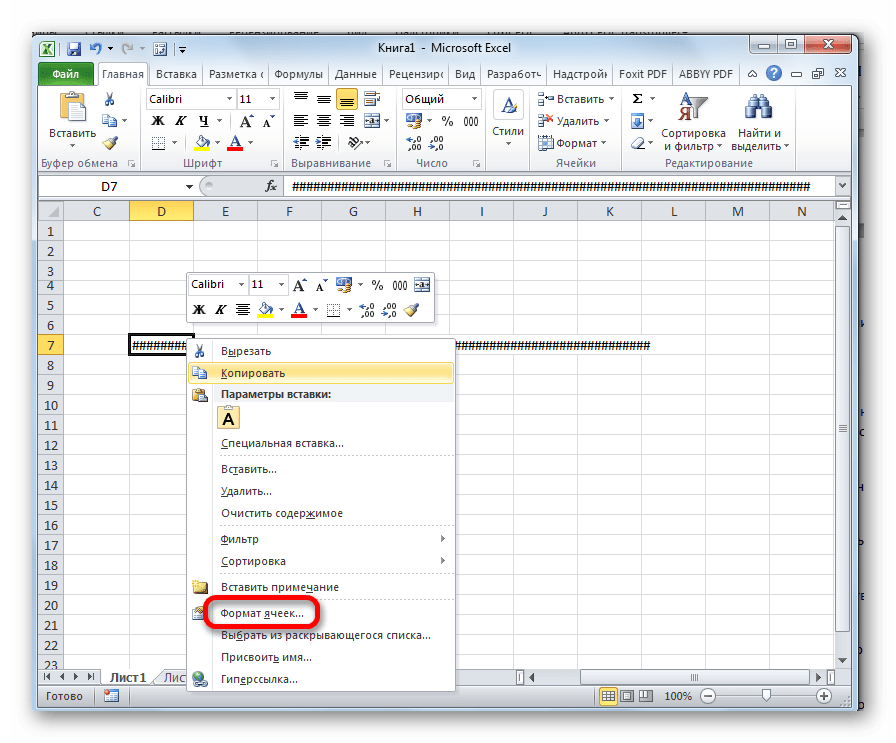896x743 pixels.
Task: Switch to the Формулы ribbon tab
Action: click(298, 74)
